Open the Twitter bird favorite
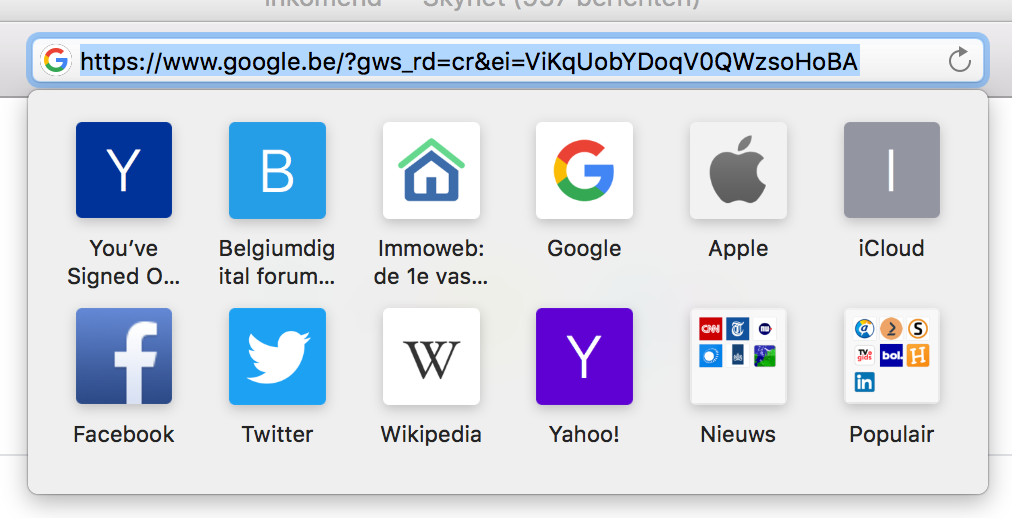The width and height of the screenshot is (1012, 518). pos(278,356)
